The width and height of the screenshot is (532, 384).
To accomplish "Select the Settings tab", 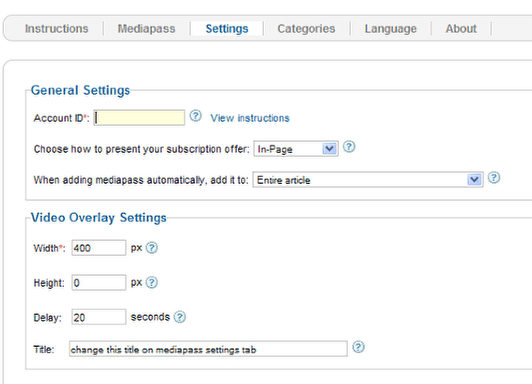I will pyautogui.click(x=227, y=29).
